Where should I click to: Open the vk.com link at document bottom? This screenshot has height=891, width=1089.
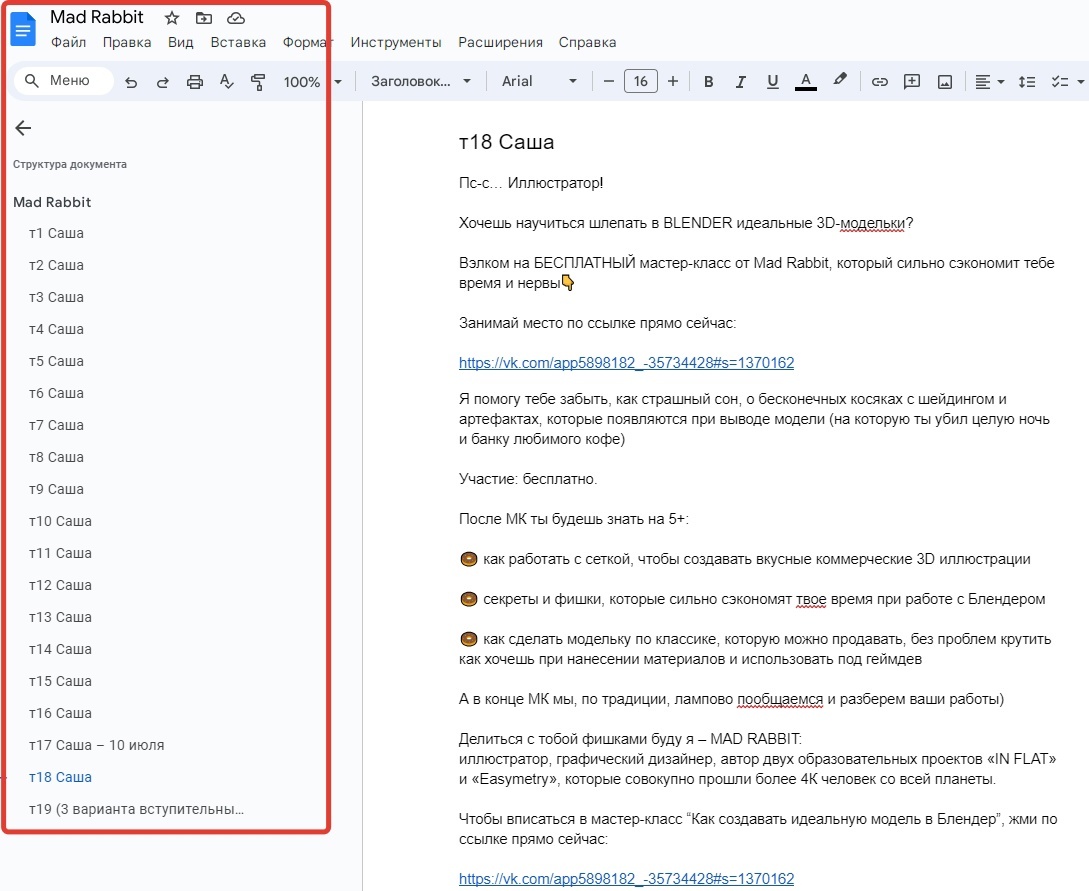click(x=626, y=878)
